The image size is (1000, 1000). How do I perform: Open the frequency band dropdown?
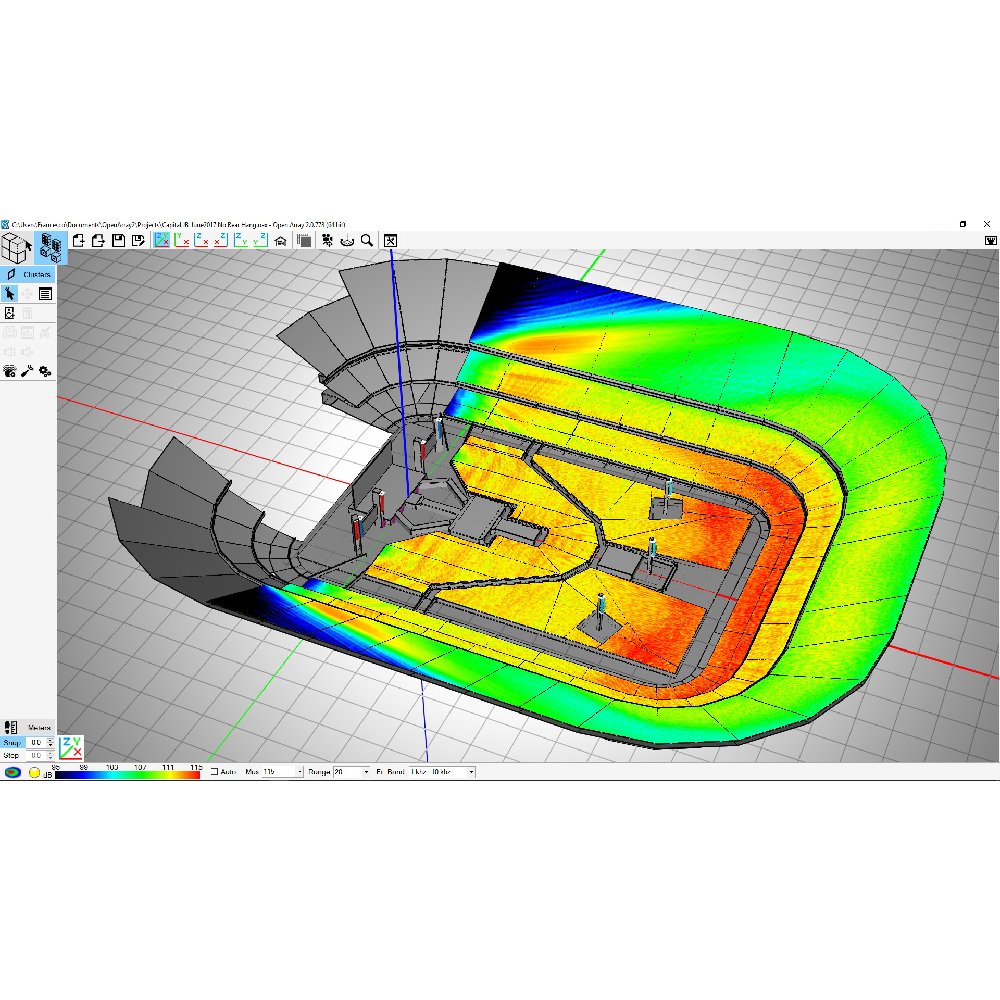click(x=471, y=772)
